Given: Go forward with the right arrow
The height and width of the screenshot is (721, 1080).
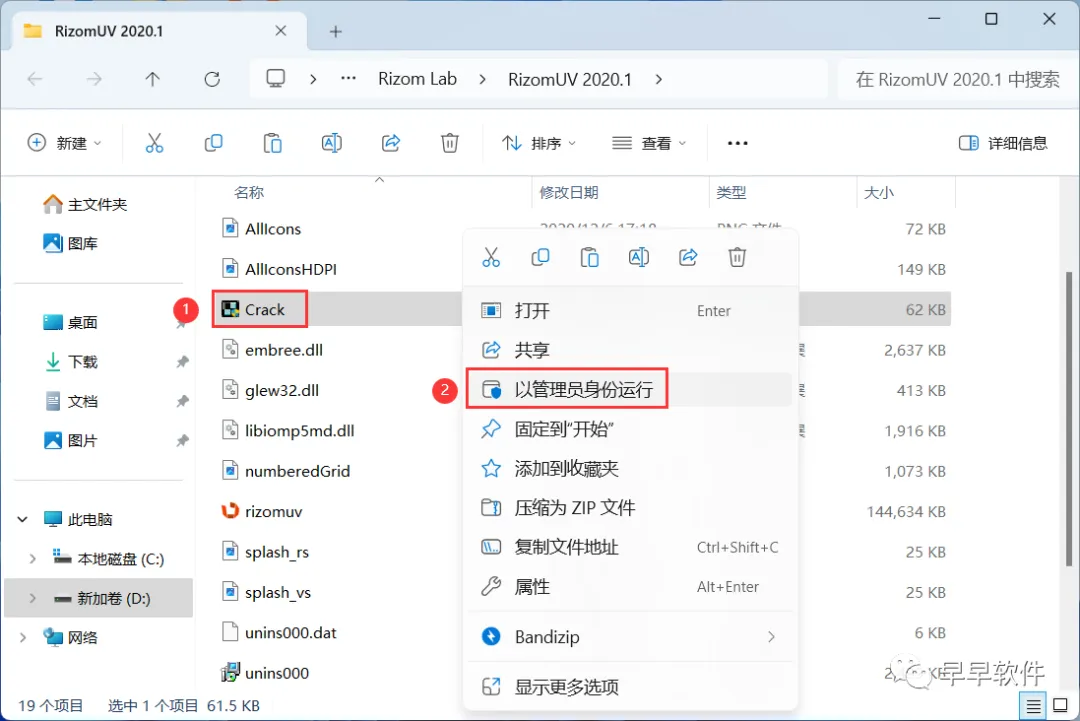Looking at the screenshot, I should [94, 79].
